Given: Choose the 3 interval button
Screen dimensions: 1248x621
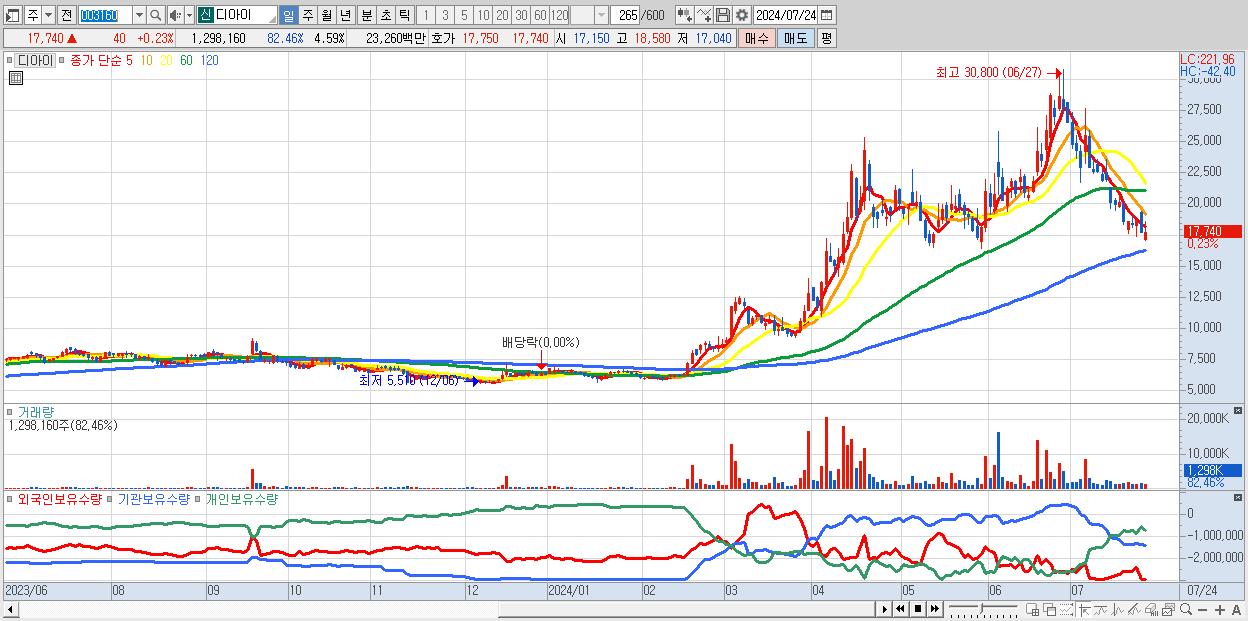Looking at the screenshot, I should tap(445, 15).
